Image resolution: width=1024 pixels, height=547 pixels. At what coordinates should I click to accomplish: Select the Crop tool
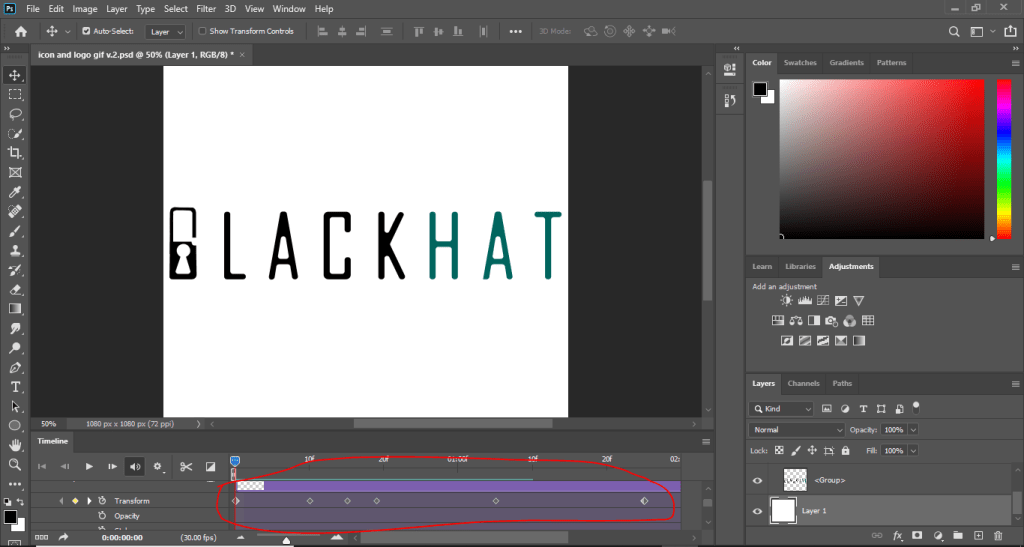(15, 153)
